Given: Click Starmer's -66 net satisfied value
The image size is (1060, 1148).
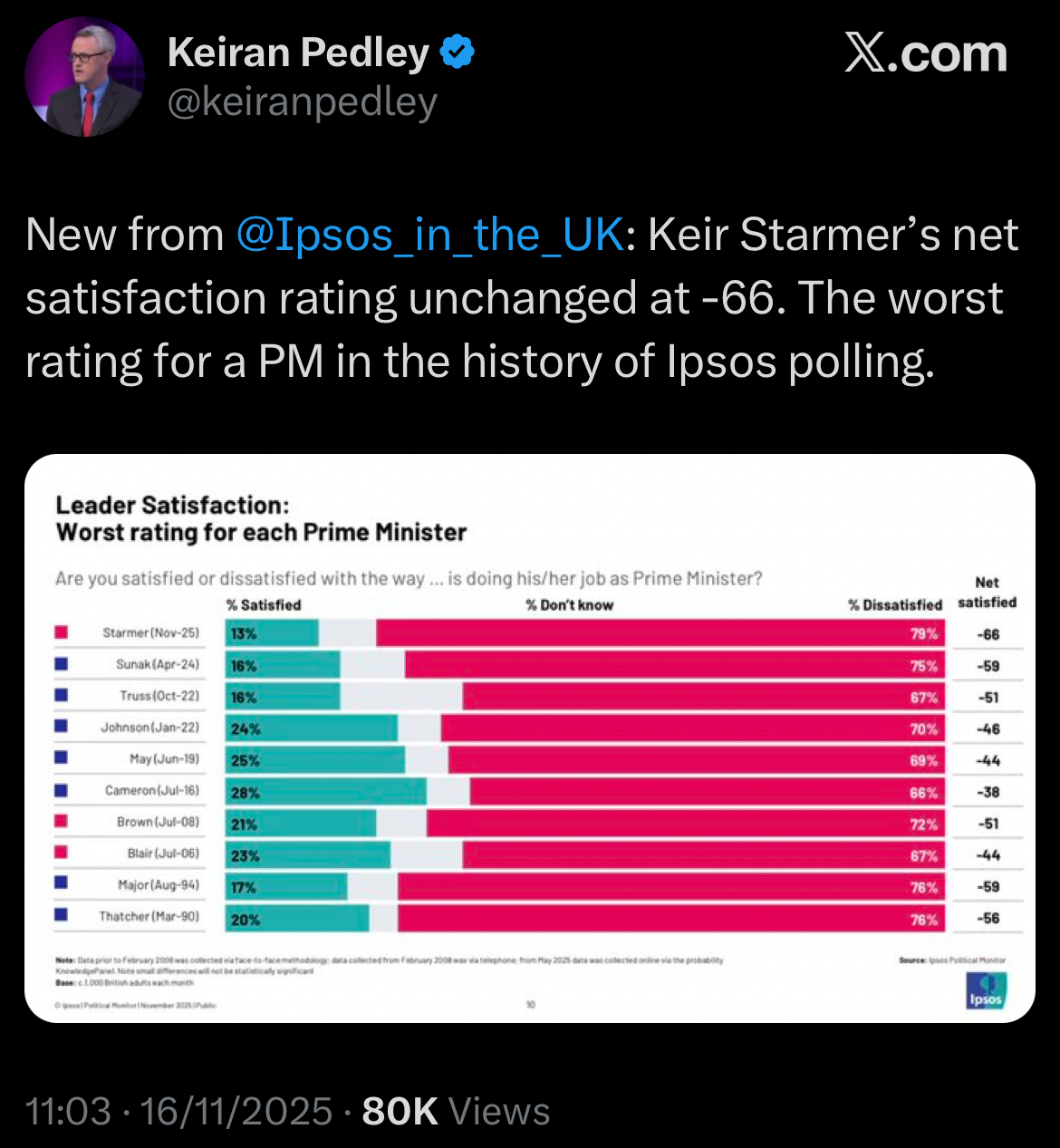Looking at the screenshot, I should [988, 634].
